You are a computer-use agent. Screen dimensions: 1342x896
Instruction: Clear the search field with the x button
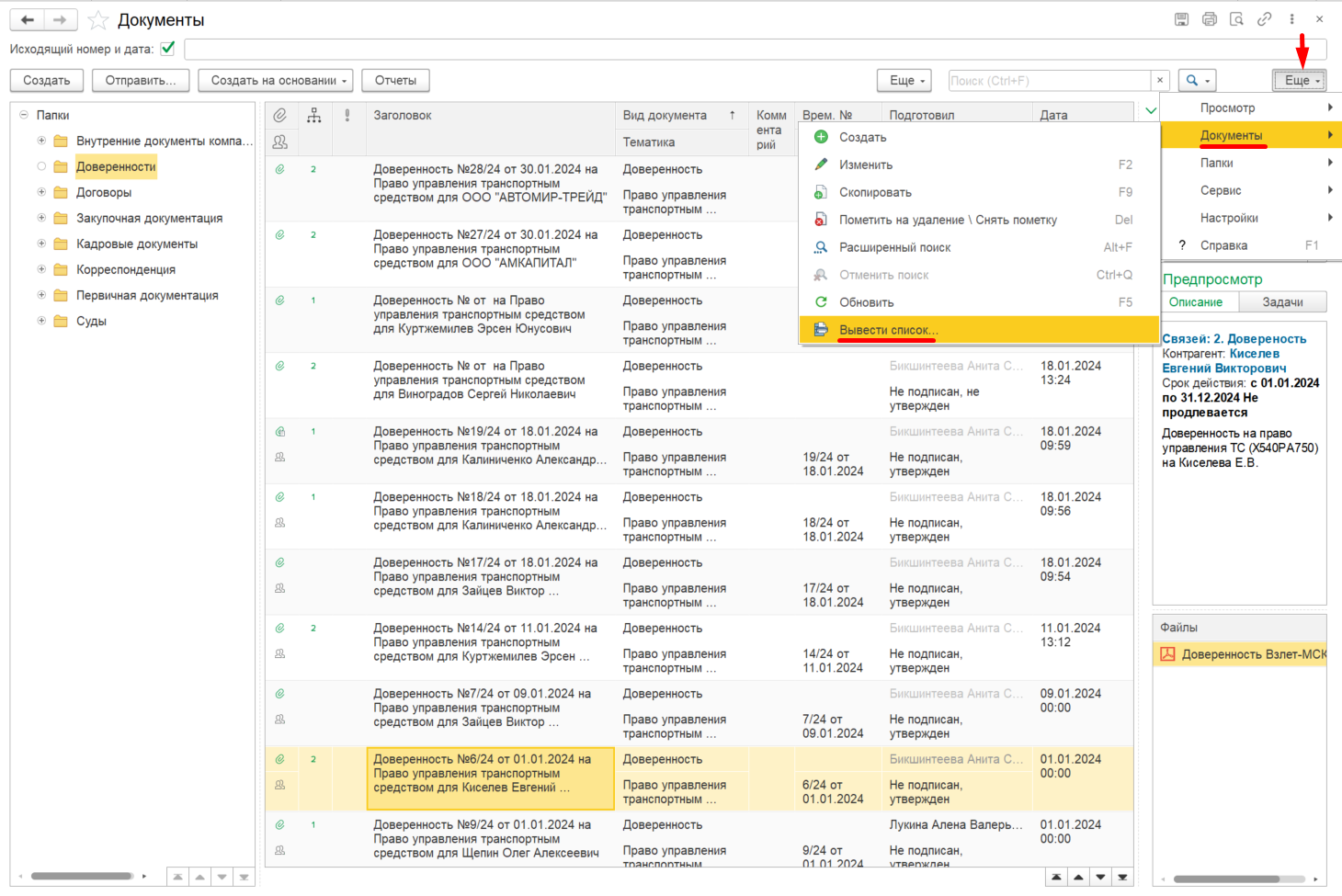coord(1160,81)
